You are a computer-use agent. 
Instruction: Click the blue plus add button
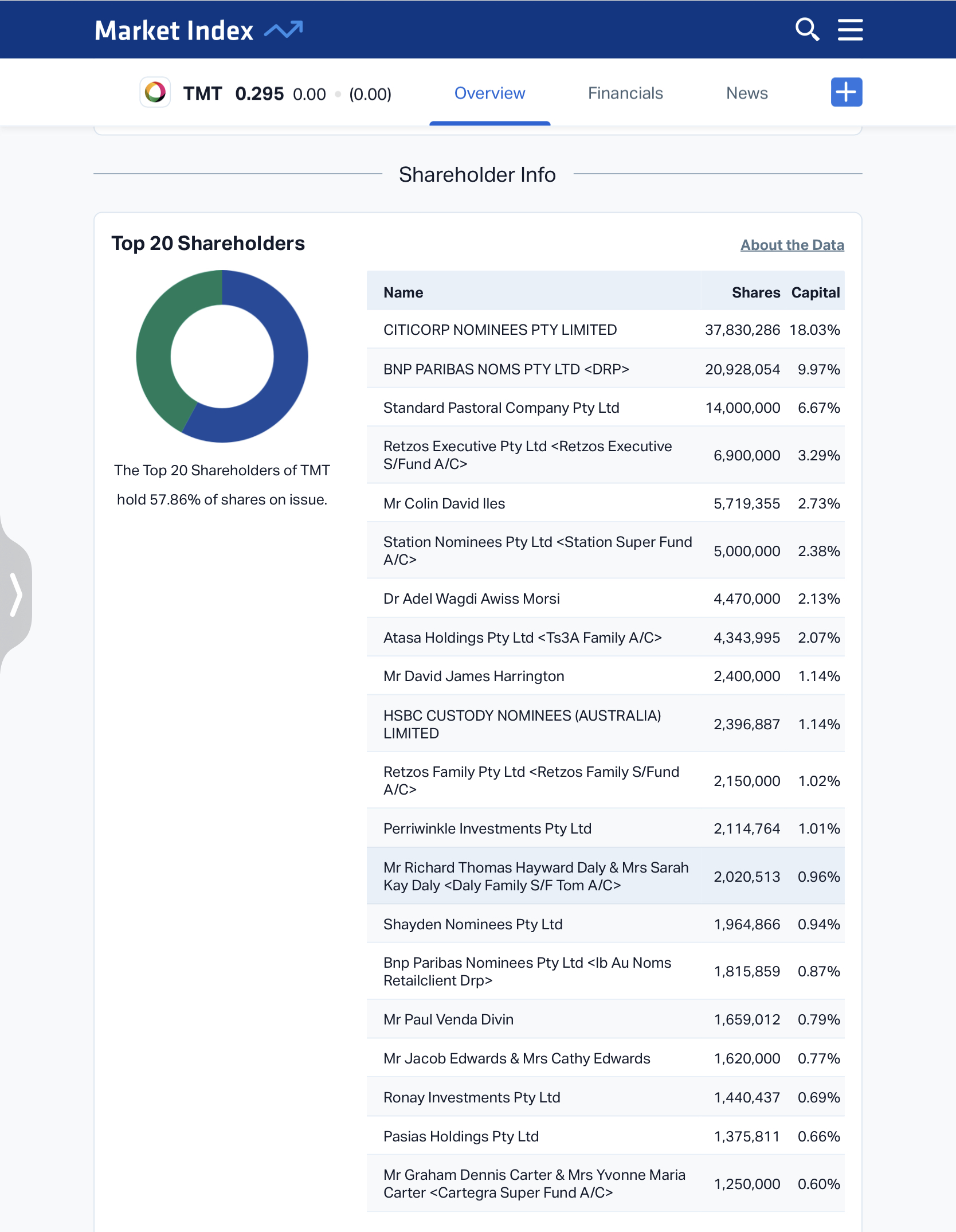click(847, 92)
